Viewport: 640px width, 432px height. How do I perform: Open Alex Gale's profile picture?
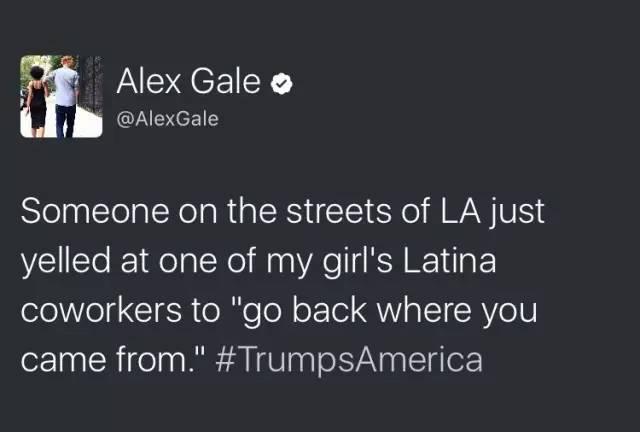61,96
